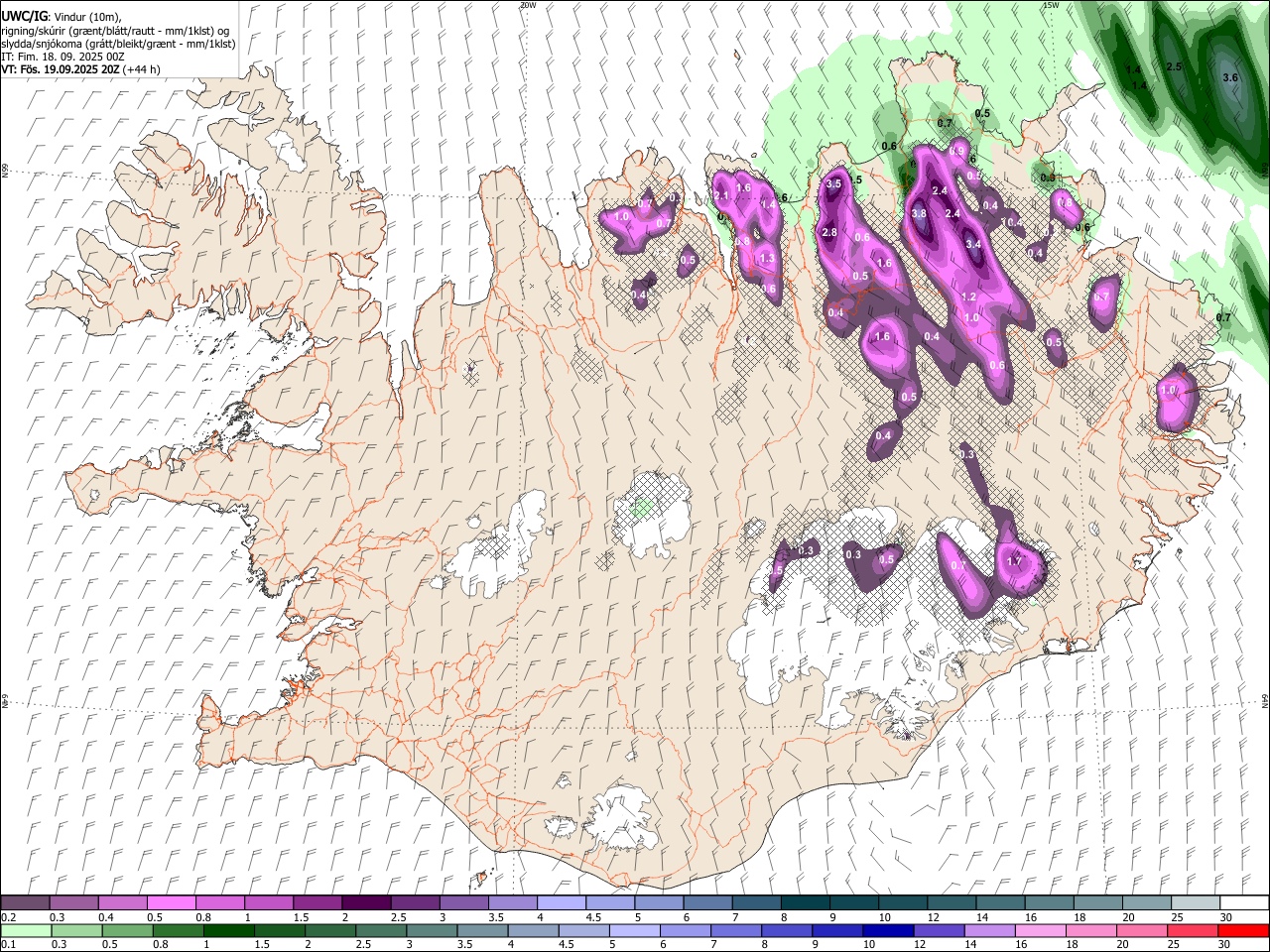Click the '3.4' snowfall value on map

(973, 244)
